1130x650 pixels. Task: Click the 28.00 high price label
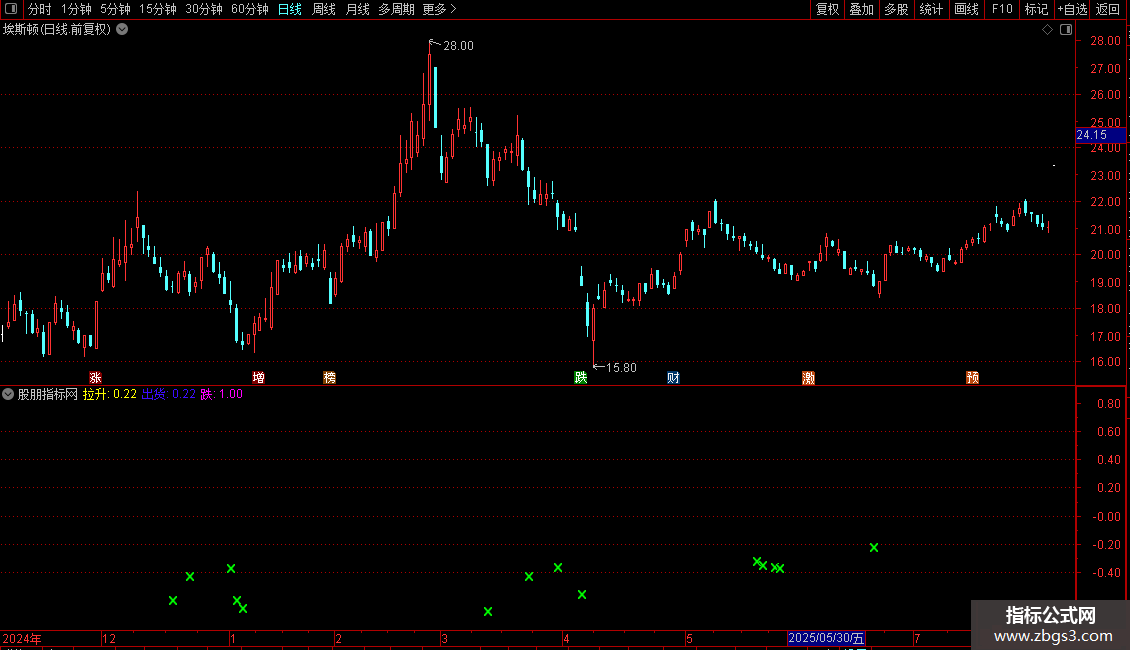point(458,45)
